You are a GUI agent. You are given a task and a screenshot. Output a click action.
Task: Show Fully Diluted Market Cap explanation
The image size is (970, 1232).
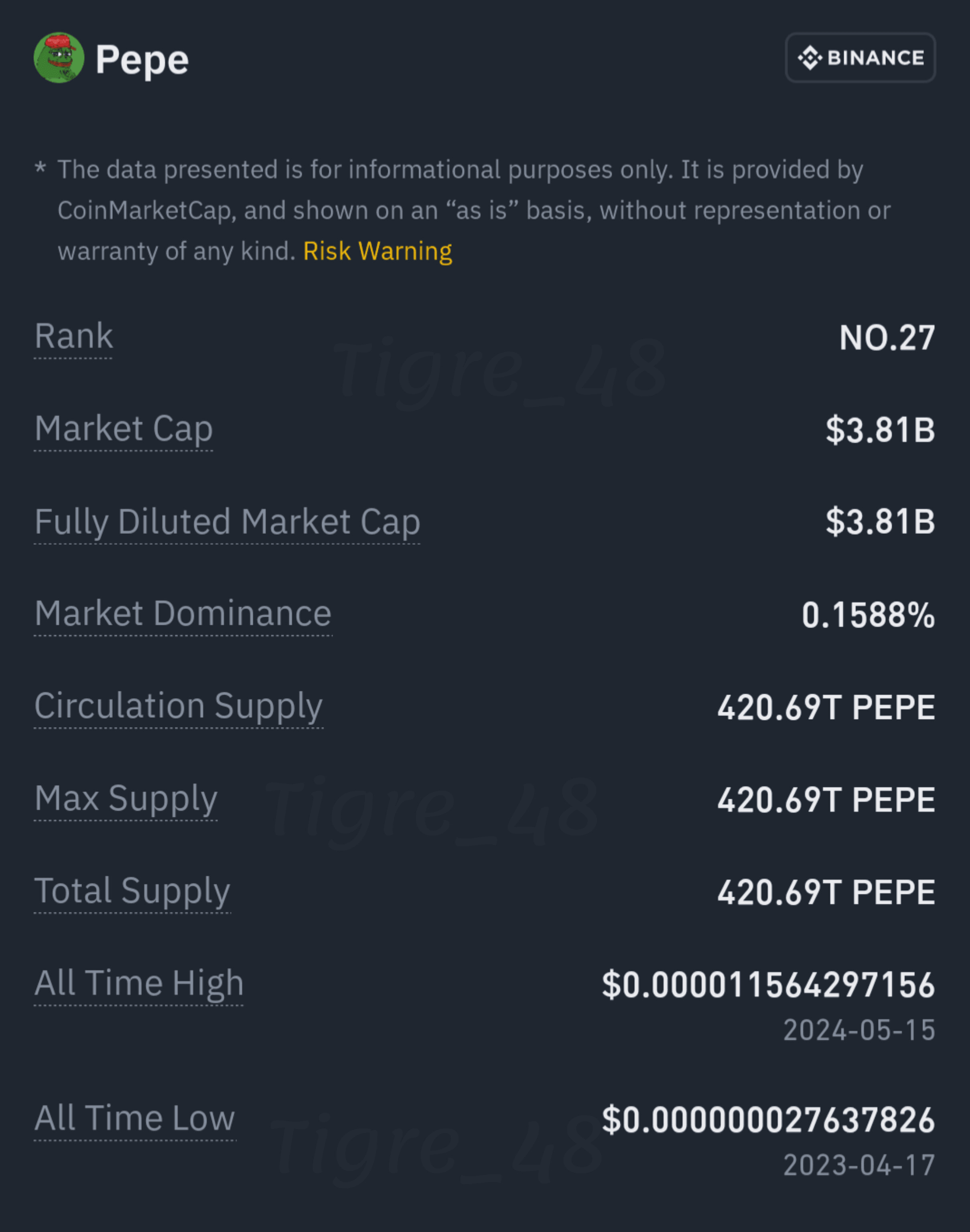(x=227, y=522)
